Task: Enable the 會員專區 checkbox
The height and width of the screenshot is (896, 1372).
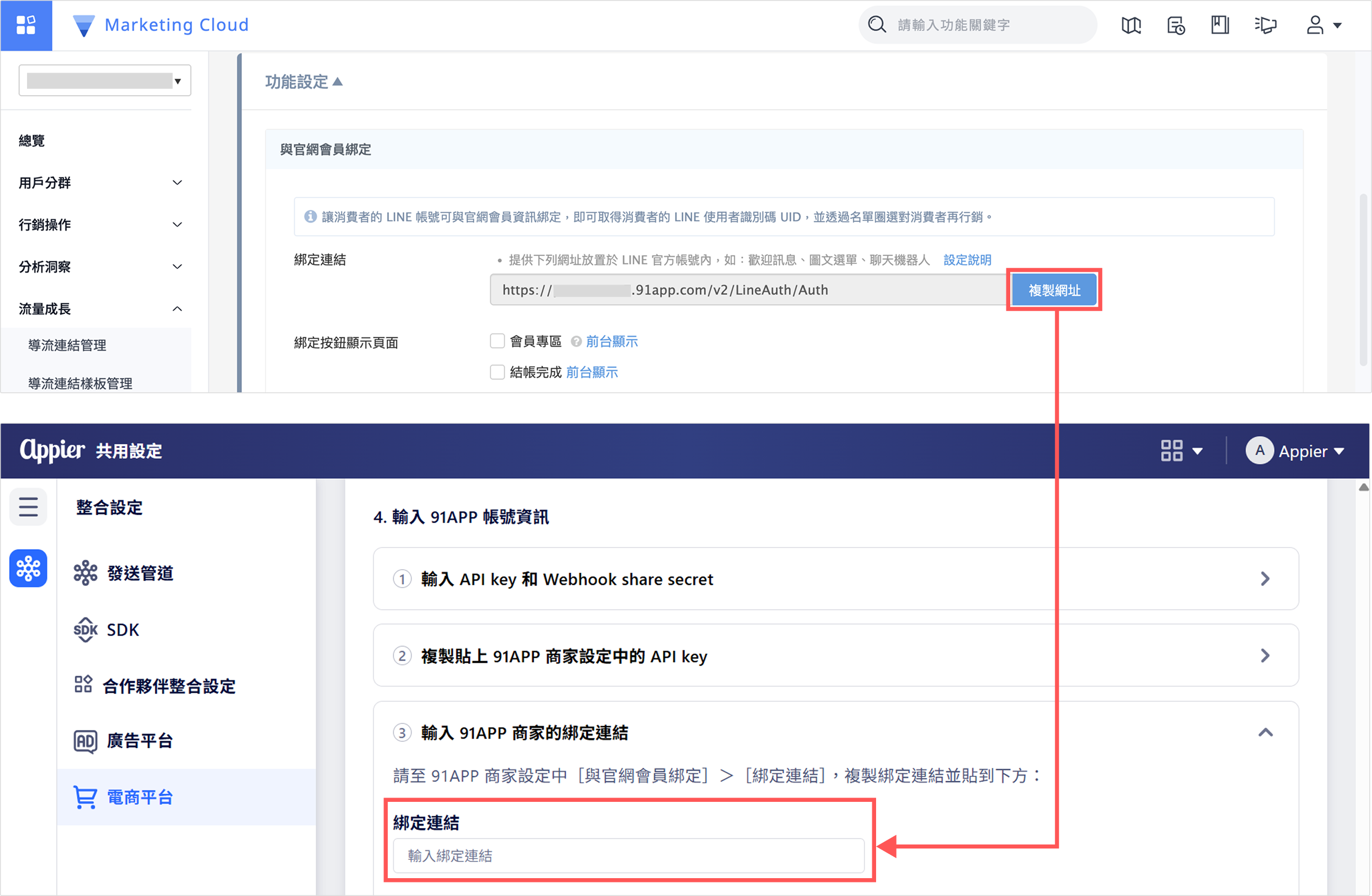Action: click(498, 341)
